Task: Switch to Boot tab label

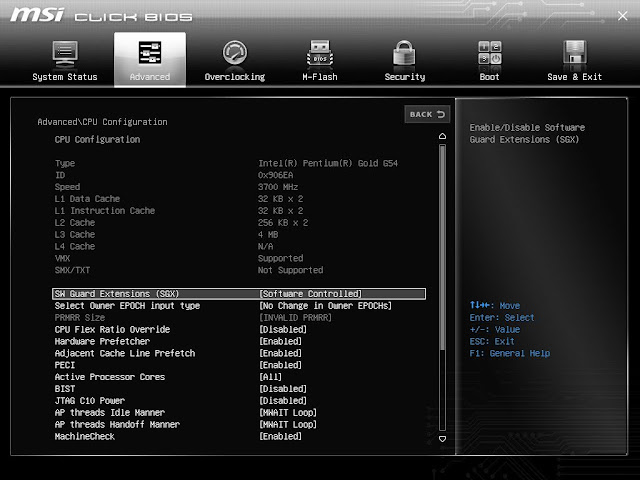Action: (x=489, y=77)
